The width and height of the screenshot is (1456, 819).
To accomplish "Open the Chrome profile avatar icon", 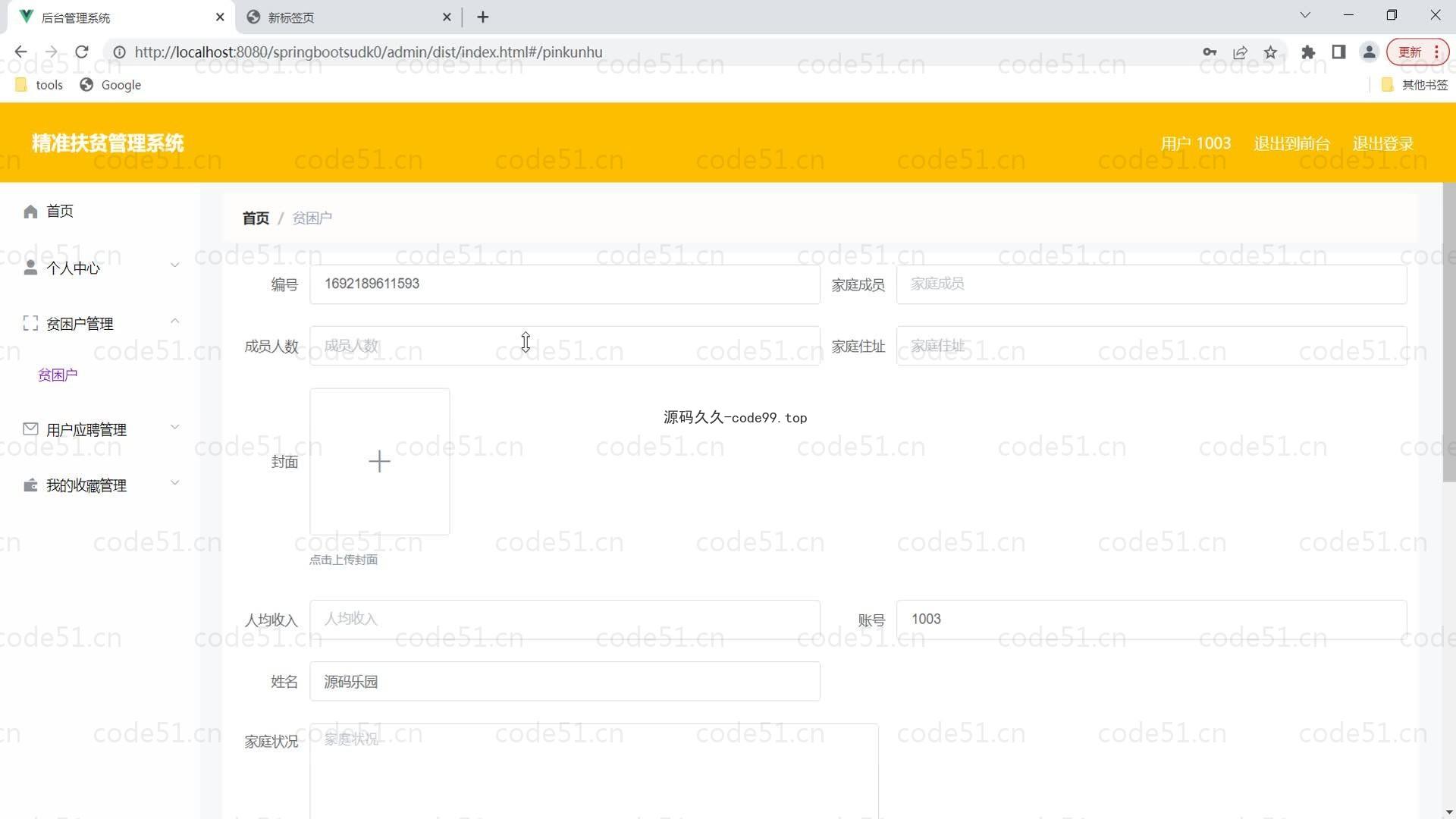I will click(1370, 52).
